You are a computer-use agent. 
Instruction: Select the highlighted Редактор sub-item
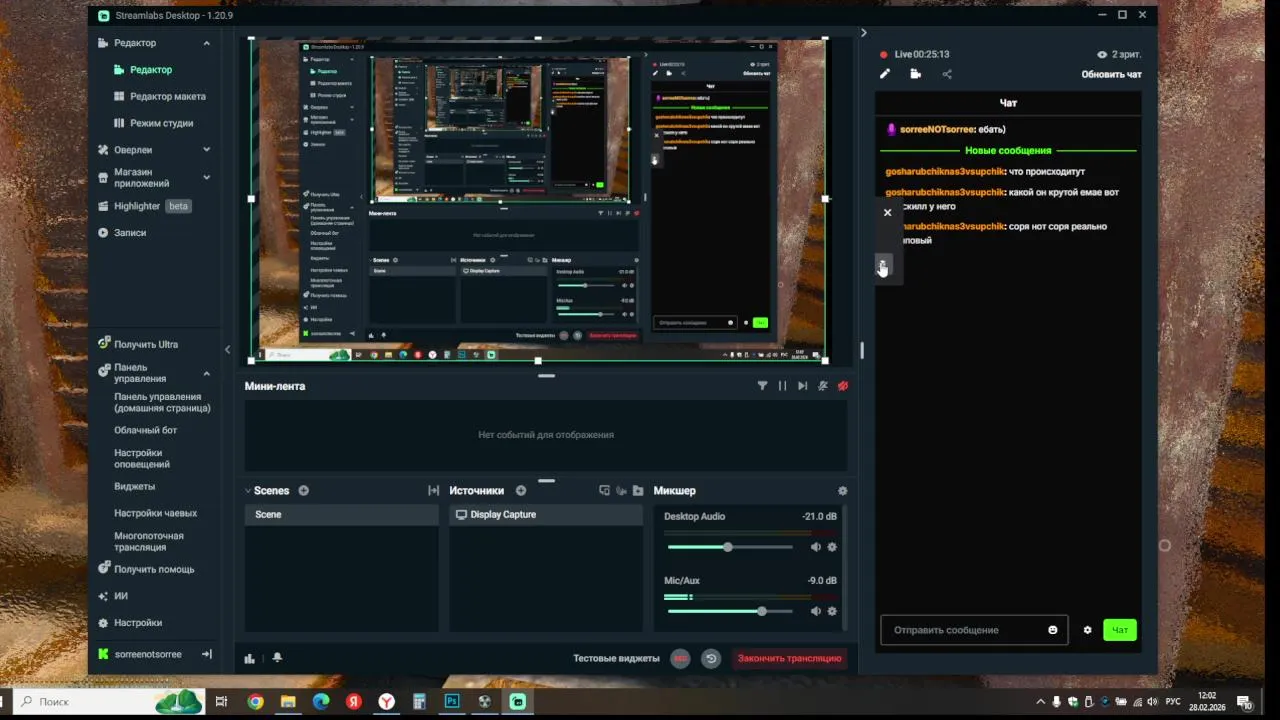click(150, 70)
